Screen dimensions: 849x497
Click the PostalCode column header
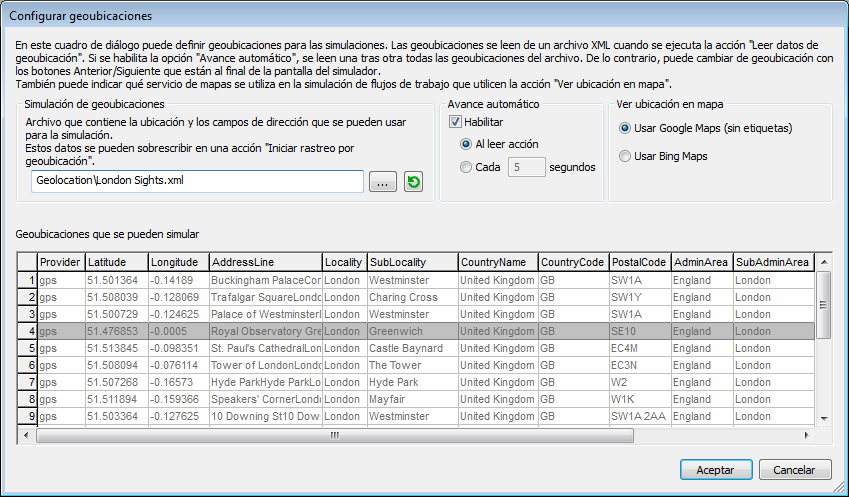pos(639,262)
